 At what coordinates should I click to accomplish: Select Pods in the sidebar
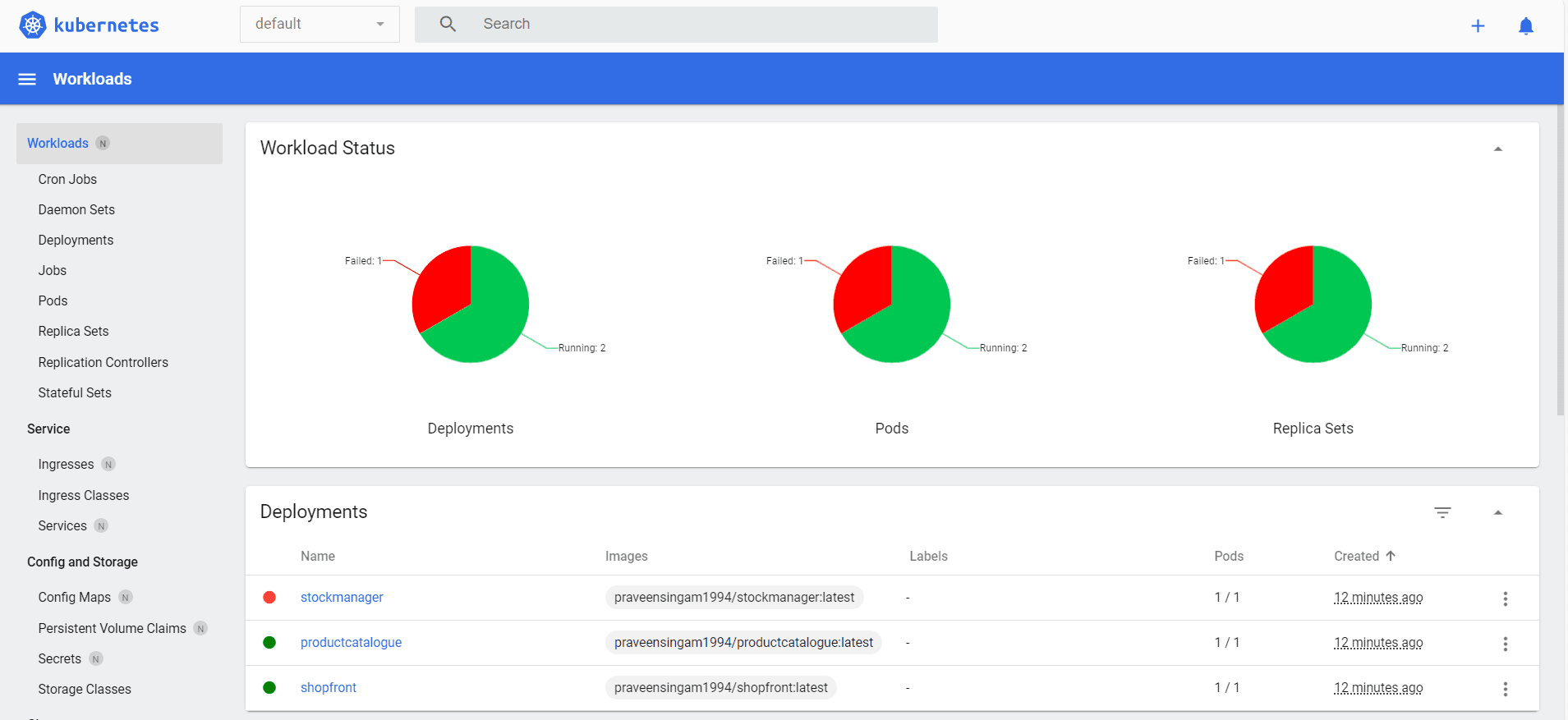(53, 300)
